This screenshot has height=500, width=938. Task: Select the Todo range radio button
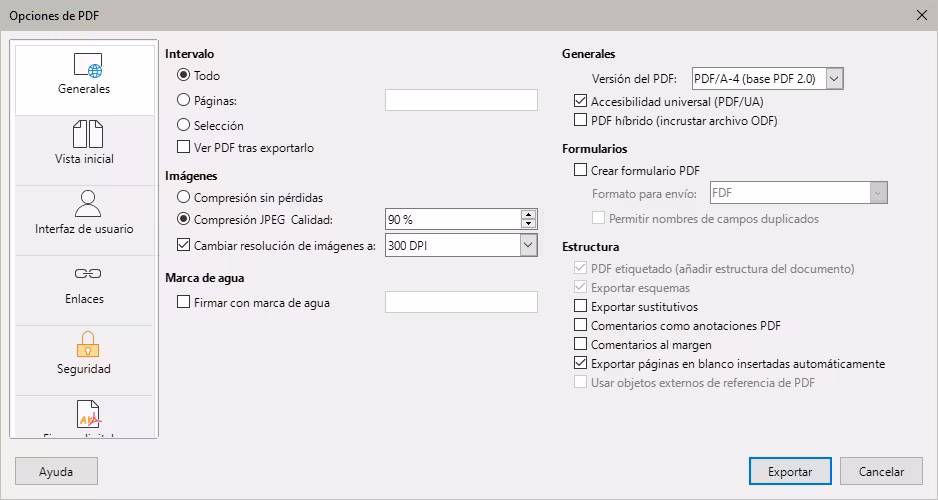pyautogui.click(x=184, y=75)
